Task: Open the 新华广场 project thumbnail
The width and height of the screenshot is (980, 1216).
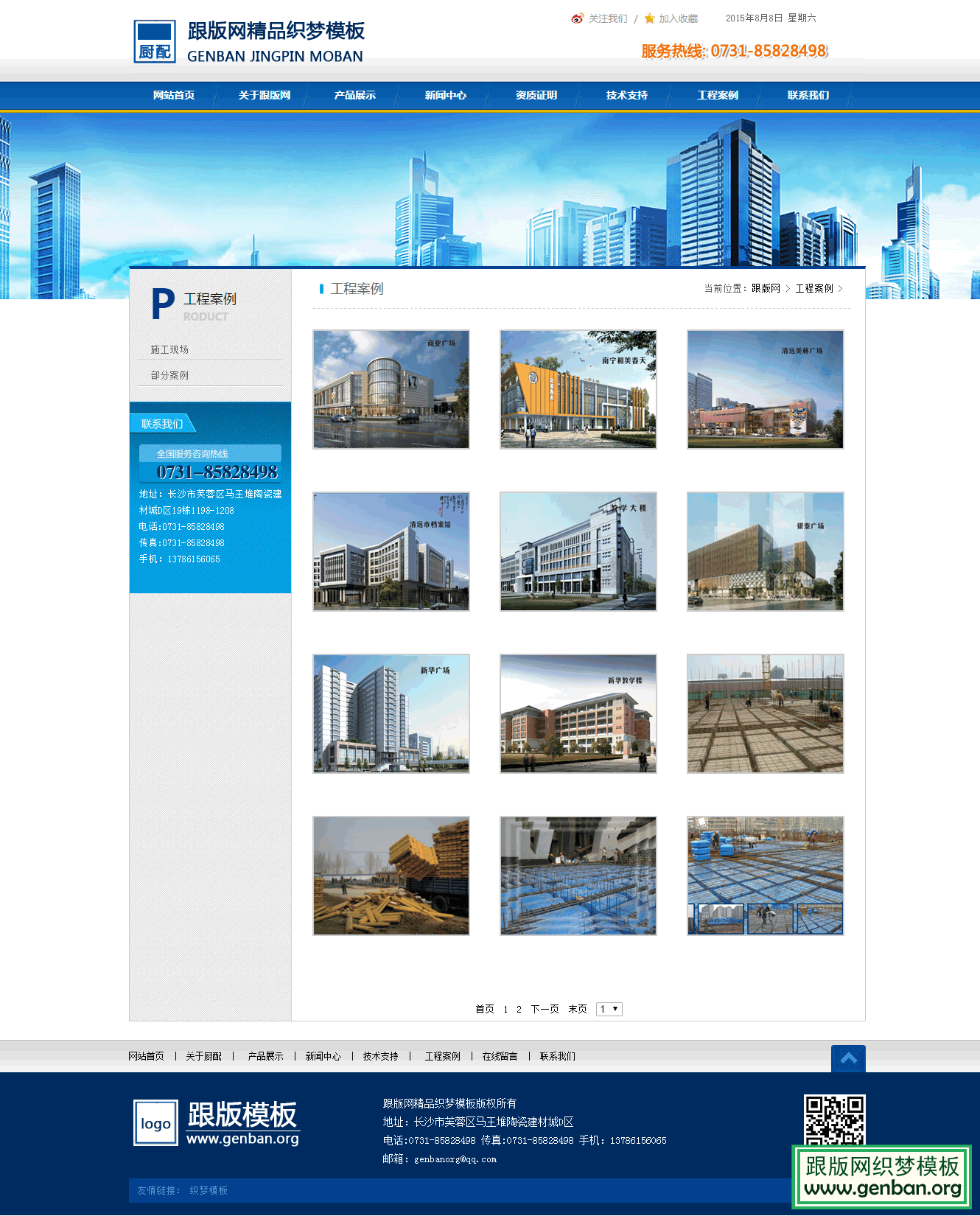Action: coord(391,713)
